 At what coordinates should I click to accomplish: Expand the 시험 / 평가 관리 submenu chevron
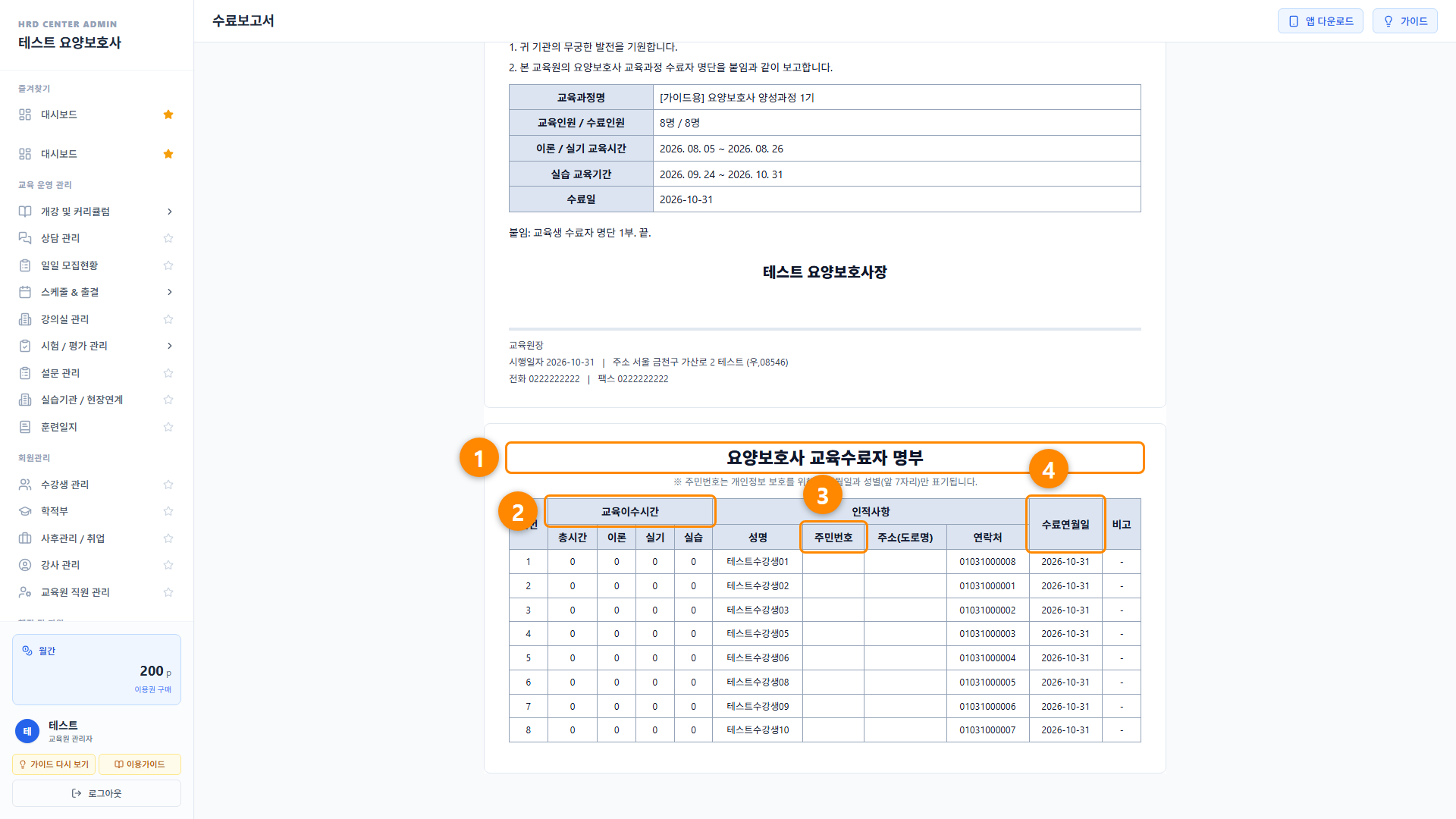point(169,346)
